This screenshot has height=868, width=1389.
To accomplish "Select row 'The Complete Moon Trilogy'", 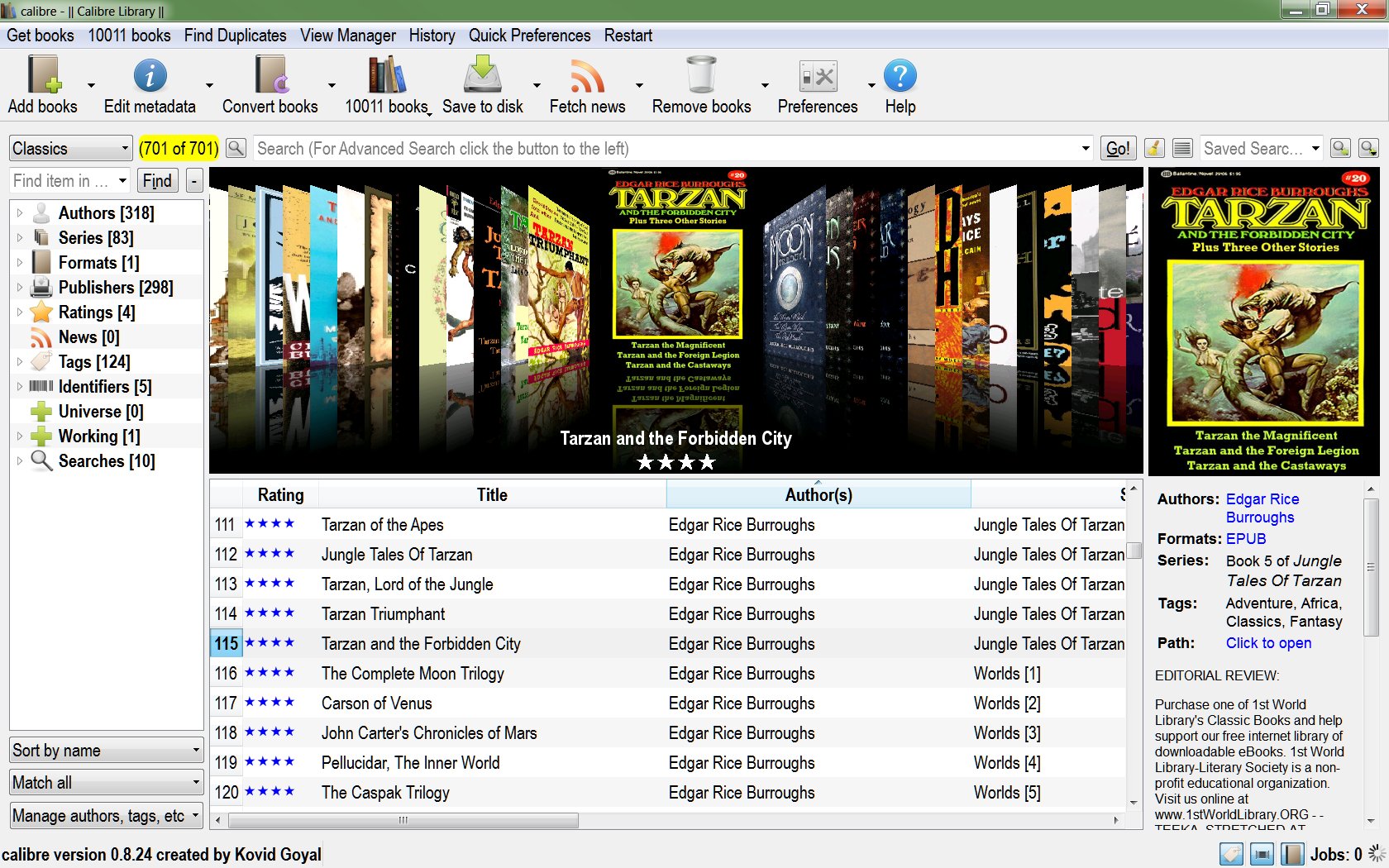I will (668, 673).
